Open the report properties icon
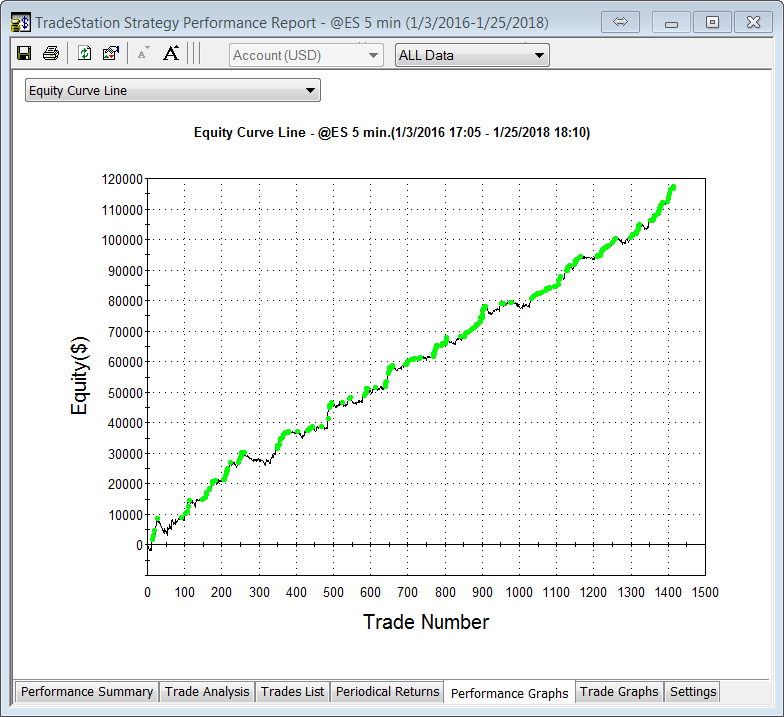This screenshot has width=784, height=717. tap(110, 54)
